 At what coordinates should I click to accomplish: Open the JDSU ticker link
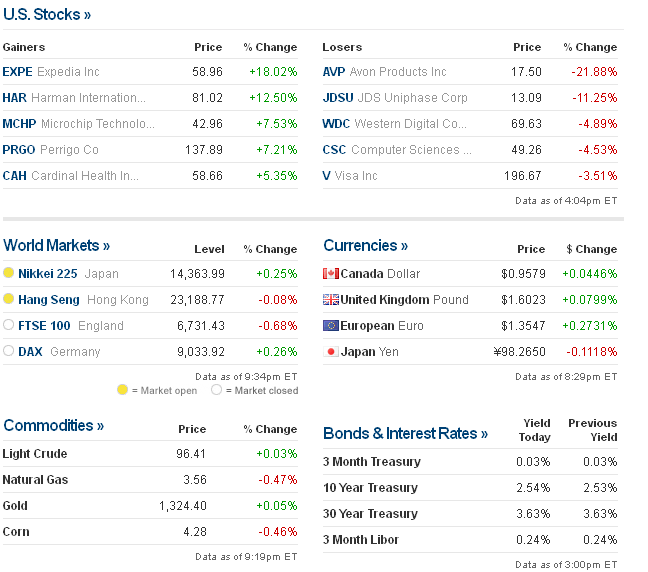coord(338,98)
